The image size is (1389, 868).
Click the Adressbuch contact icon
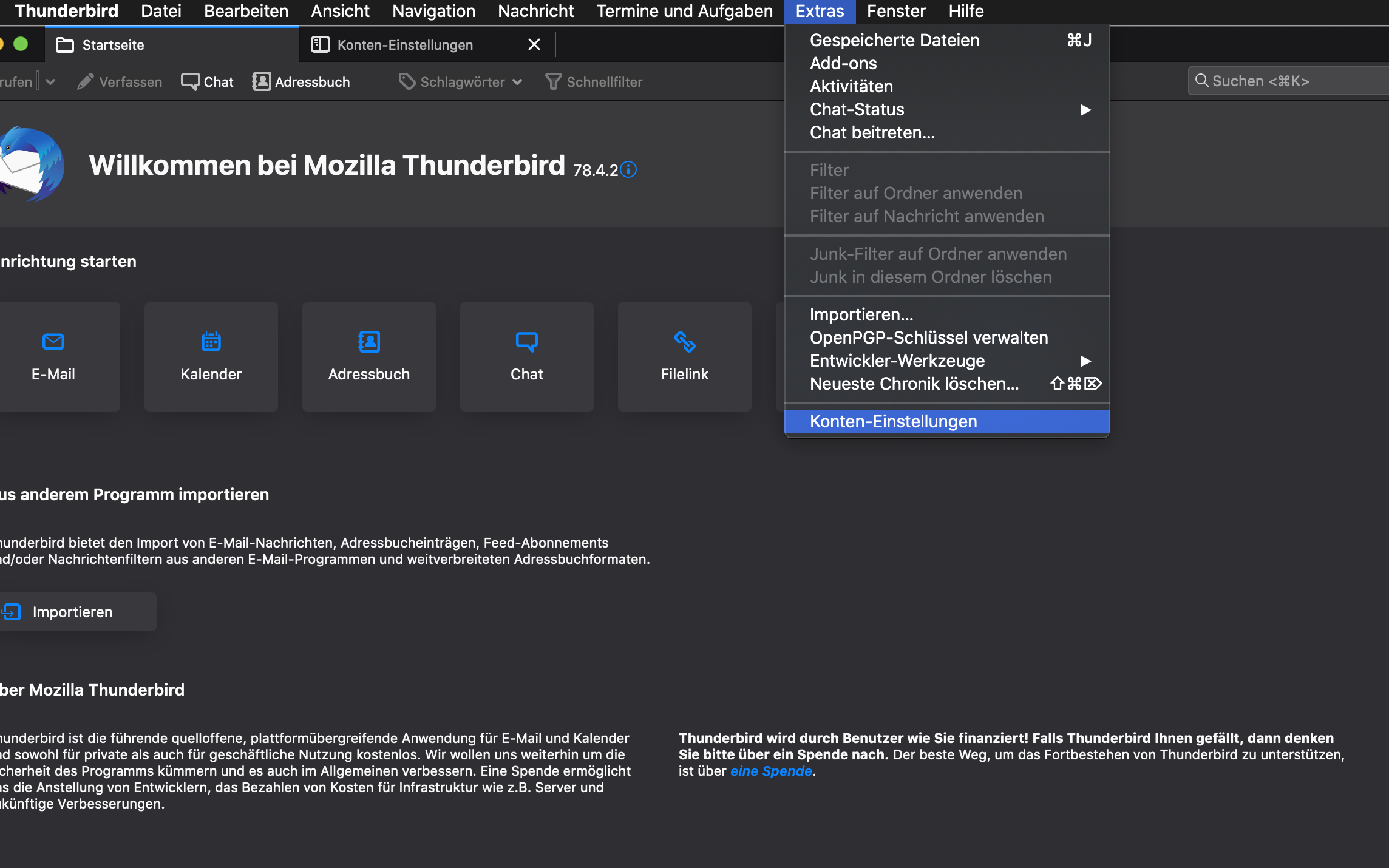369,342
